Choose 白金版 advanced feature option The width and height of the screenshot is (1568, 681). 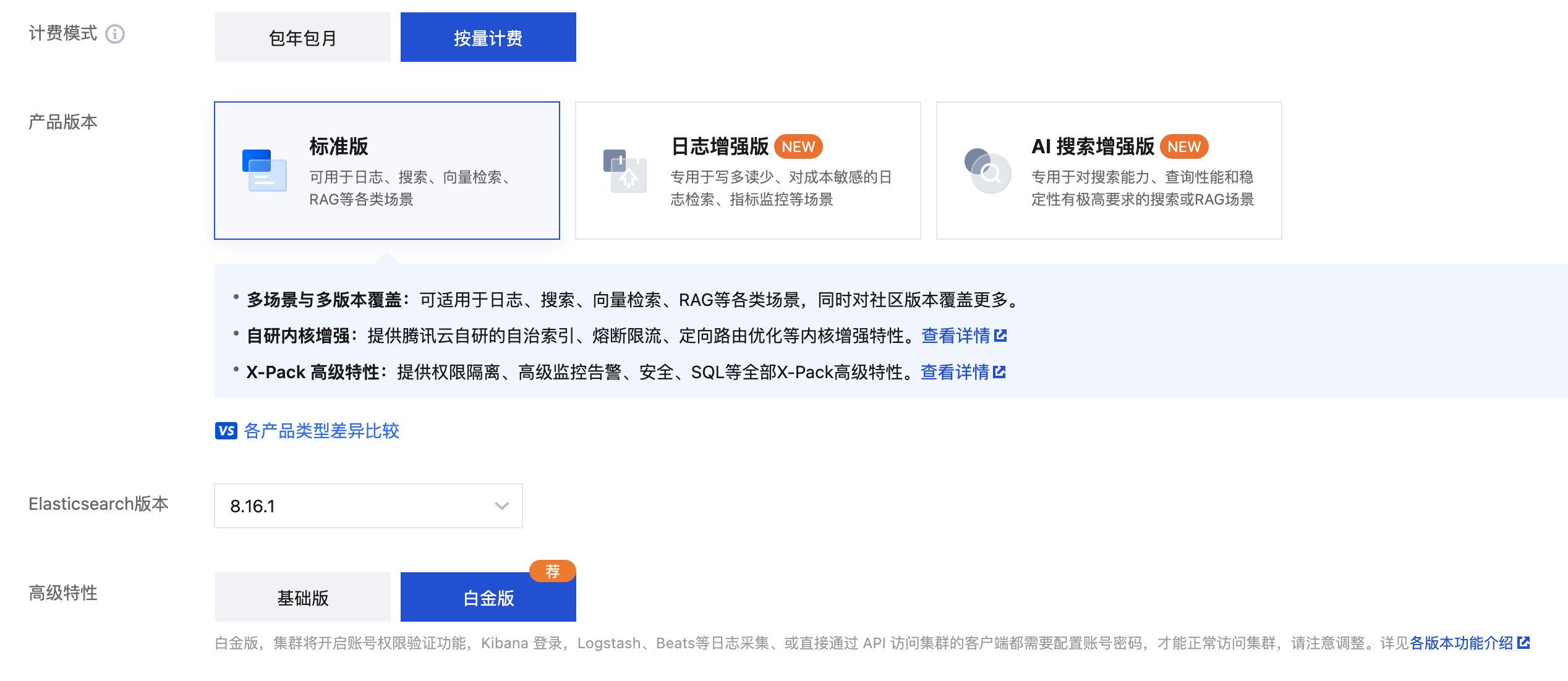tap(488, 598)
